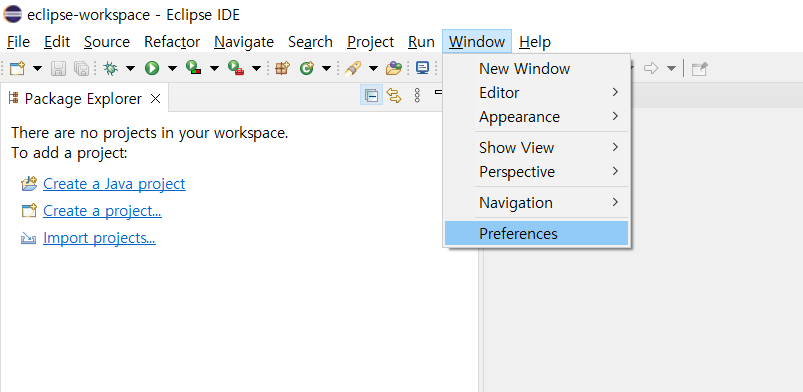Select the Package Explorer tab

pyautogui.click(x=83, y=98)
